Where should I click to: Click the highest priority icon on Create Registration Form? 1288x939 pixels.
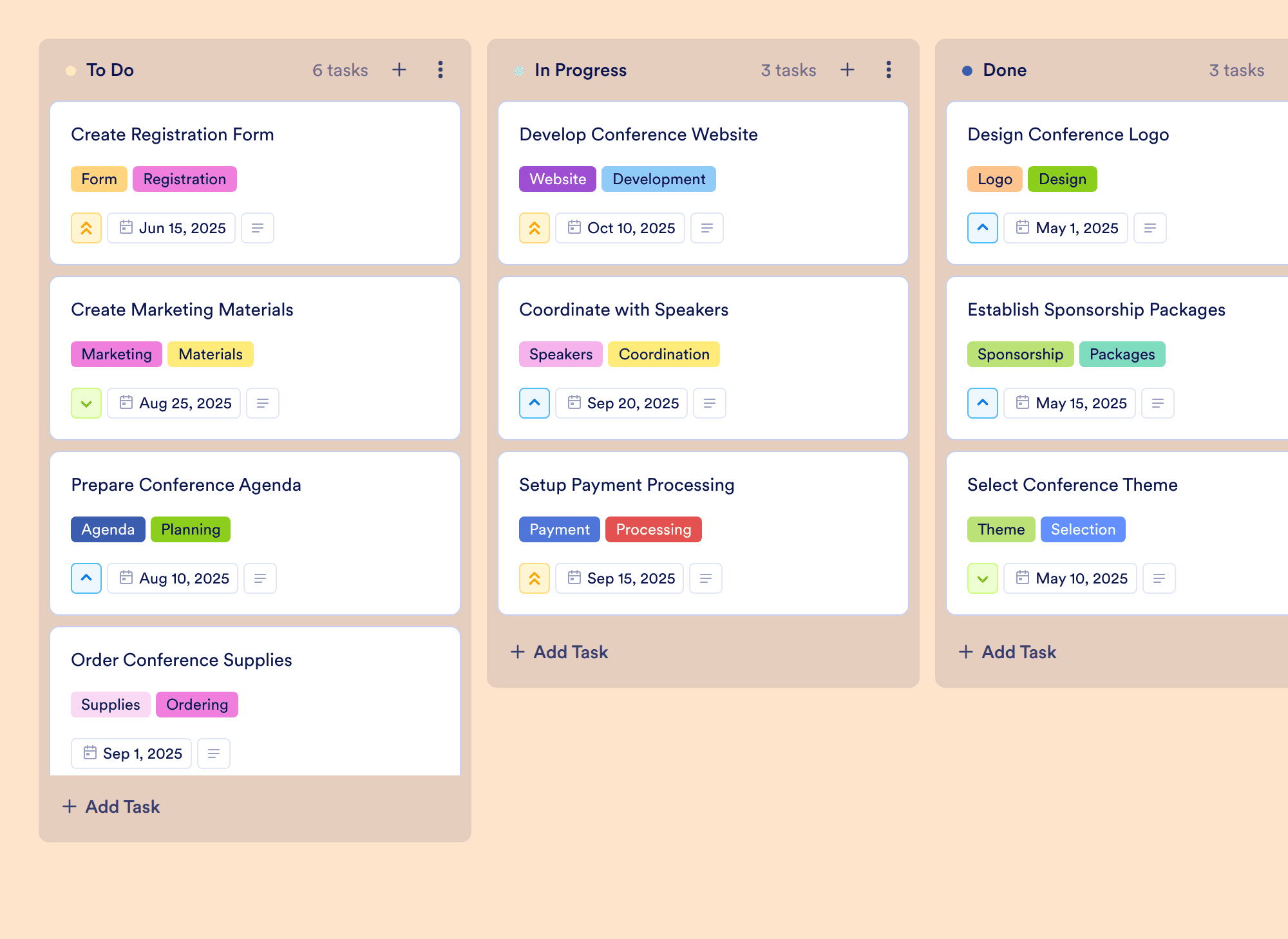[86, 228]
